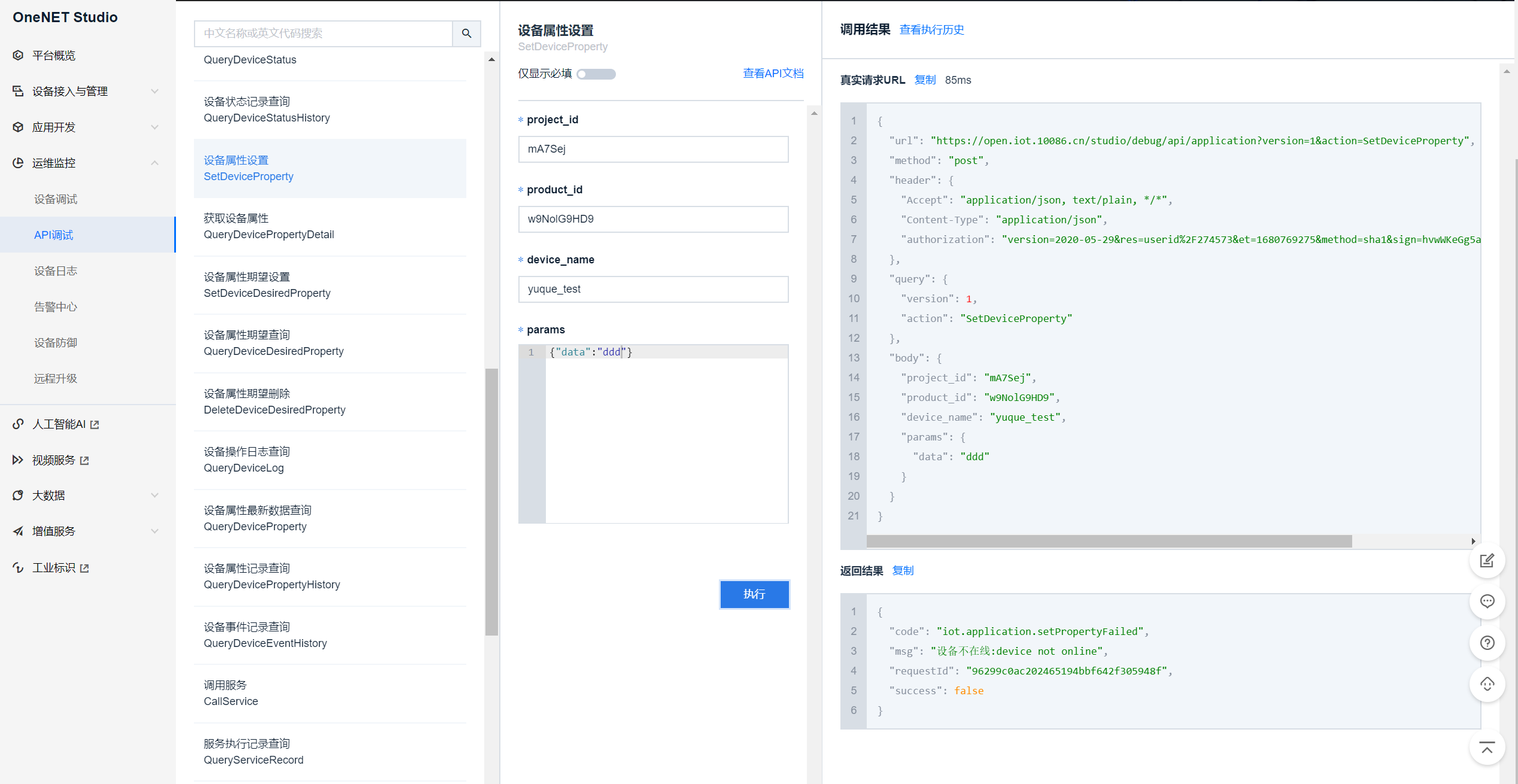The height and width of the screenshot is (784, 1518).
Task: Open the chat message floating icon
Action: pos(1487,601)
